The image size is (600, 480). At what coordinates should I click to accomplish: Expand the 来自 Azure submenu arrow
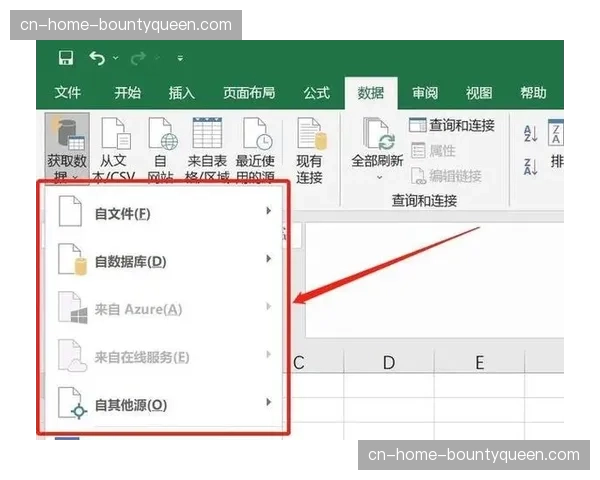269,307
